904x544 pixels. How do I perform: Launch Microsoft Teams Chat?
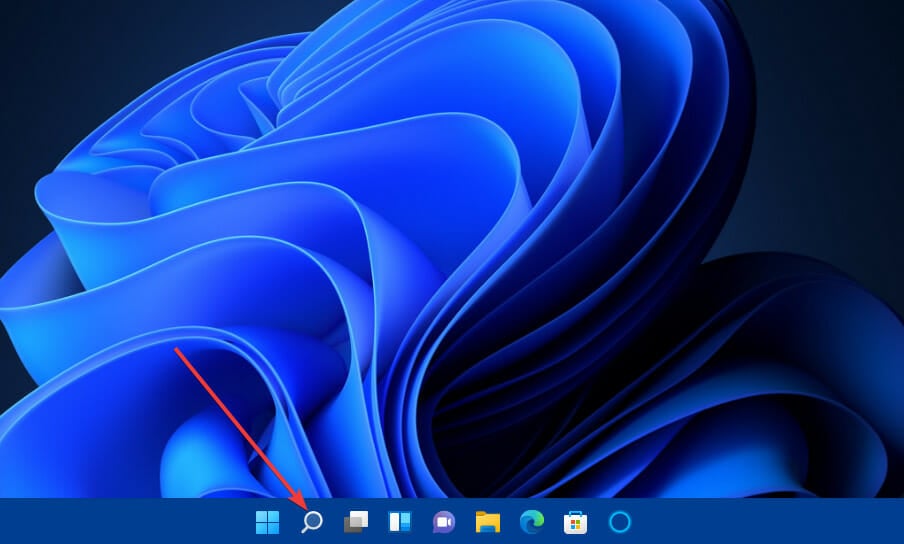pos(444,522)
